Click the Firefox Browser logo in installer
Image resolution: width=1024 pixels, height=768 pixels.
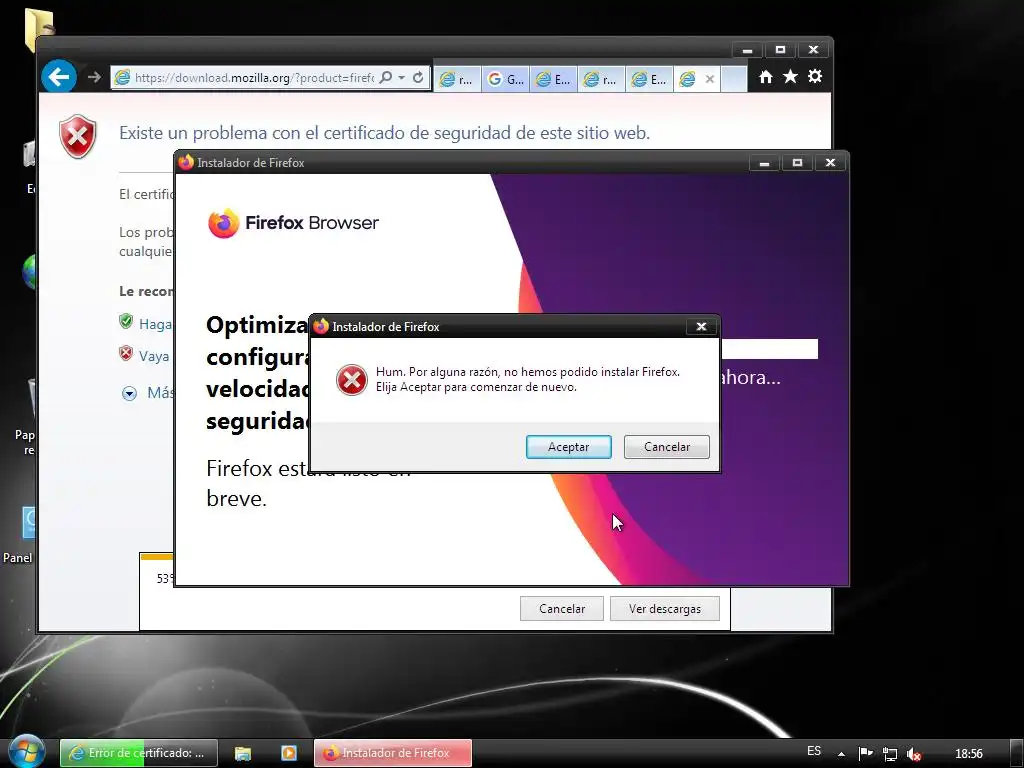293,223
